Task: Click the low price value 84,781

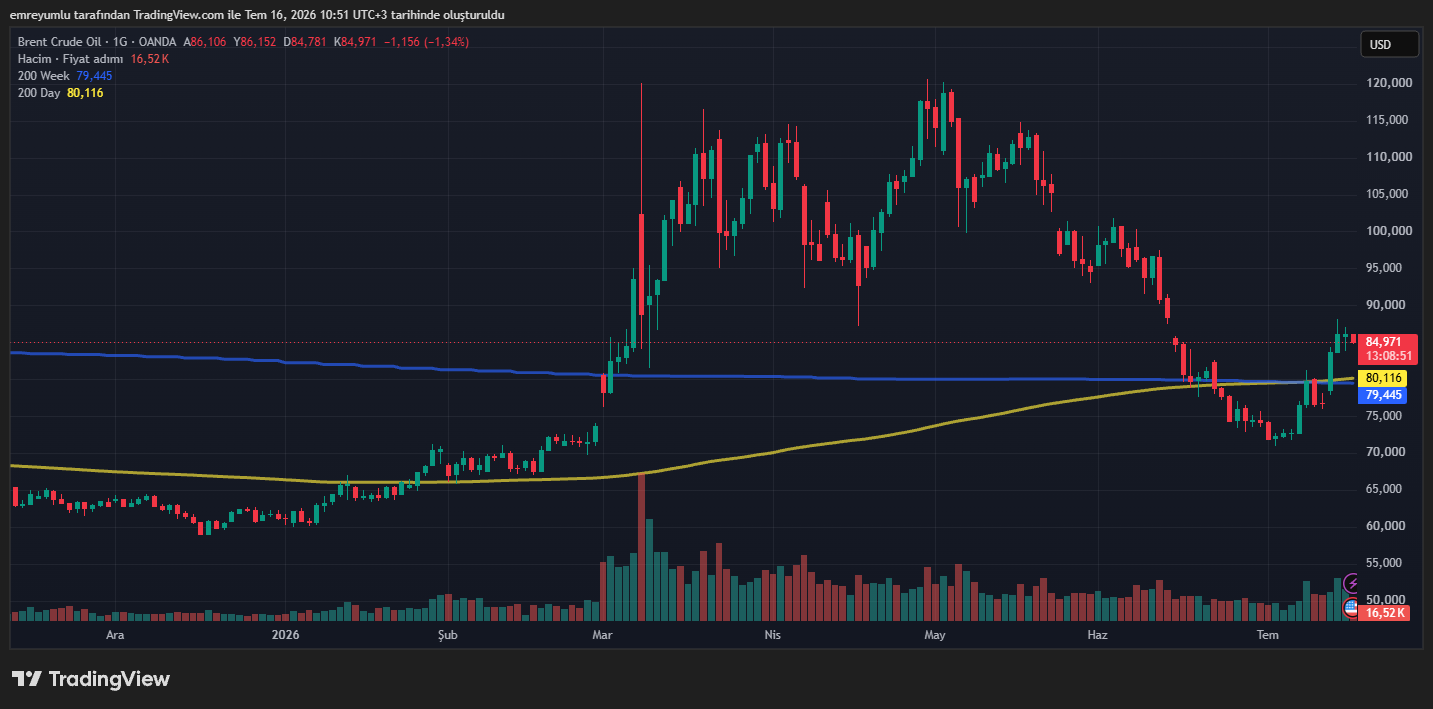Action: pos(308,42)
